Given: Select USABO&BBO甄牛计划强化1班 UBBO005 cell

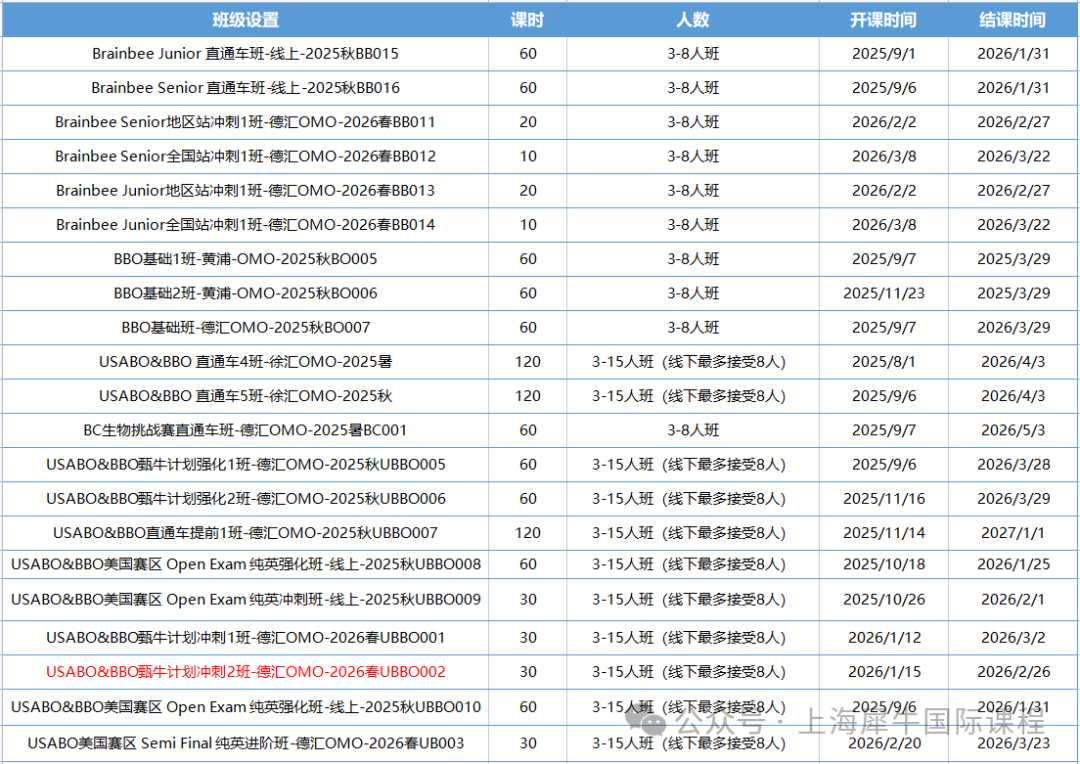Looking at the screenshot, I should coord(245,464).
